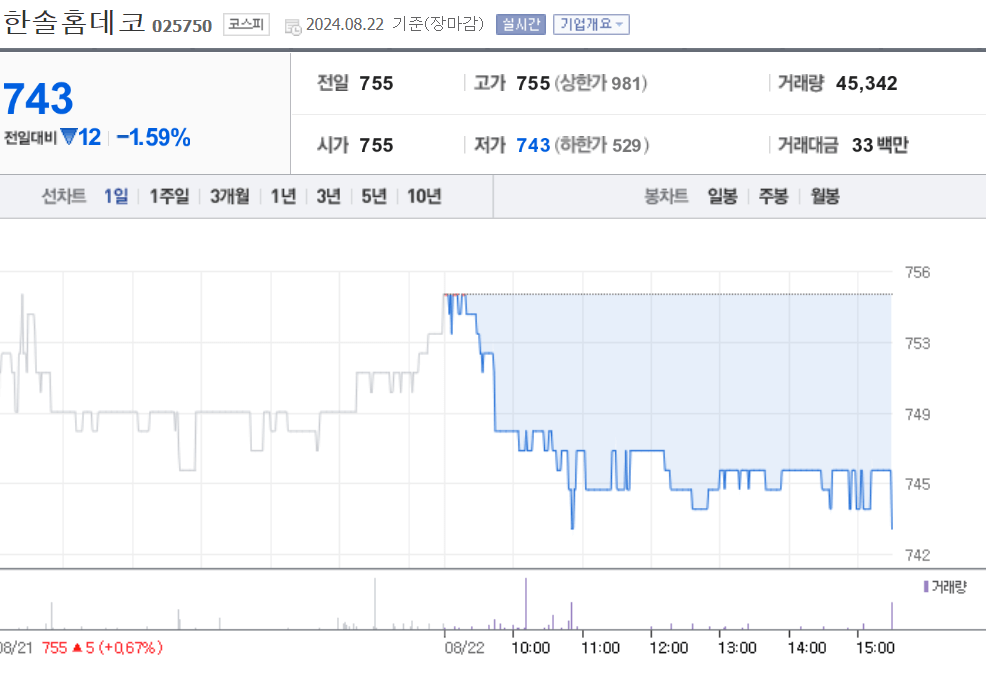Click the 하한가 529 text

pos(601,145)
